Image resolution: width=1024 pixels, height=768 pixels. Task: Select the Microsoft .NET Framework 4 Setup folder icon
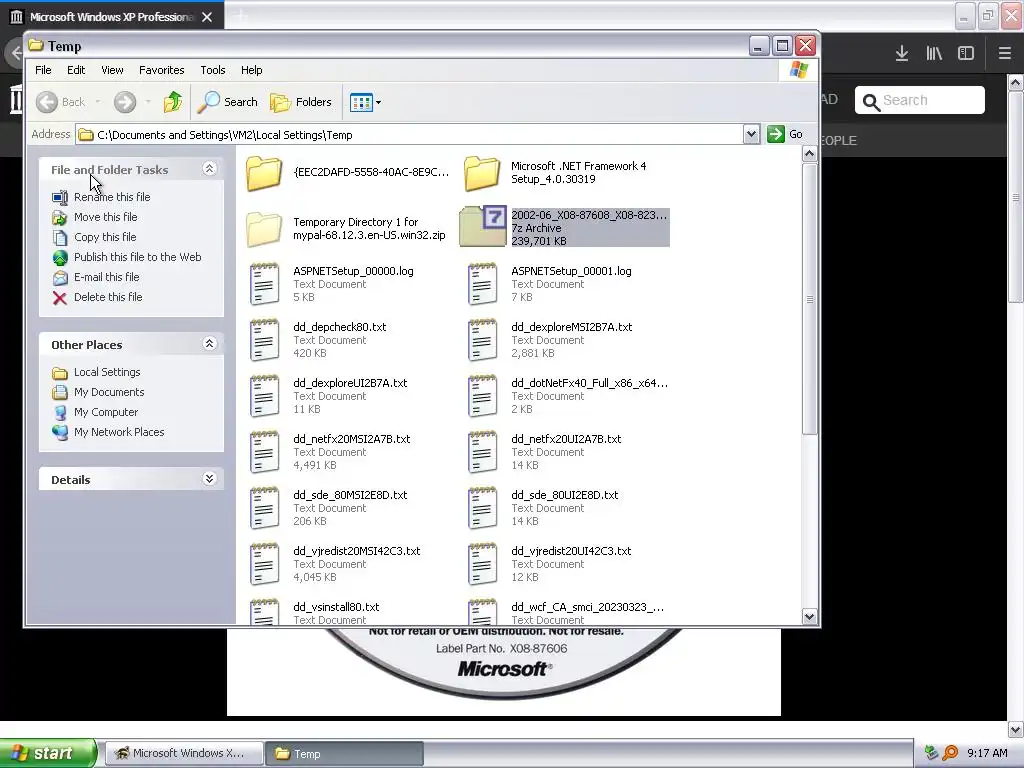click(482, 173)
